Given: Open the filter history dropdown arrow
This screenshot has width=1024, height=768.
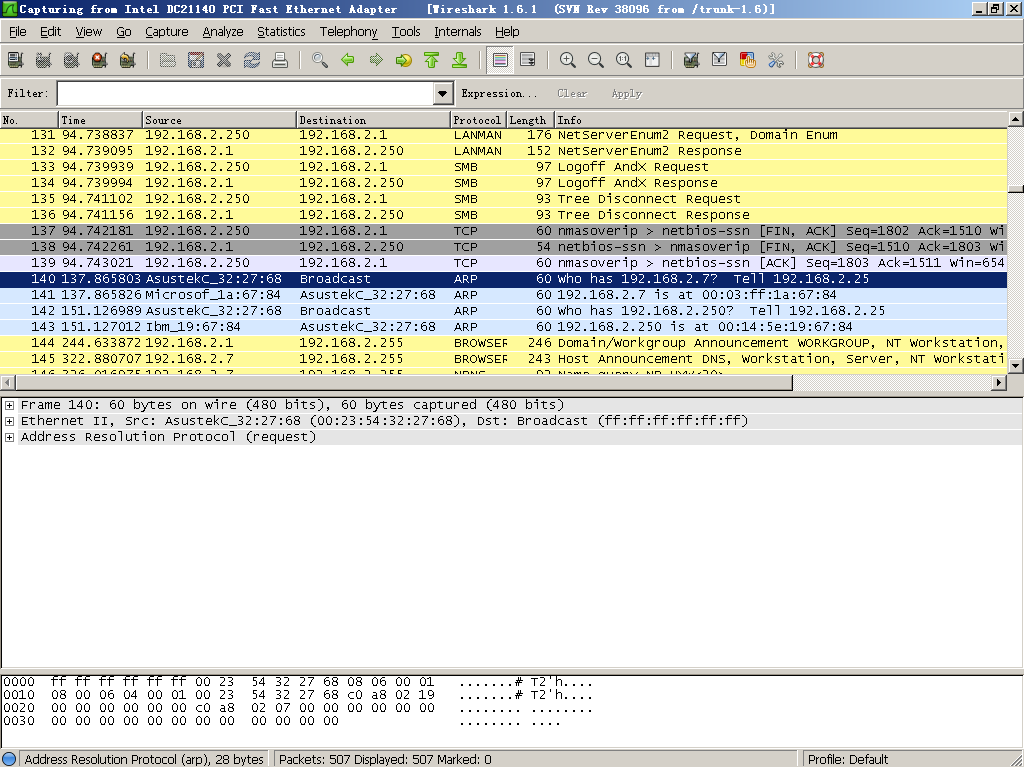Looking at the screenshot, I should 443,93.
